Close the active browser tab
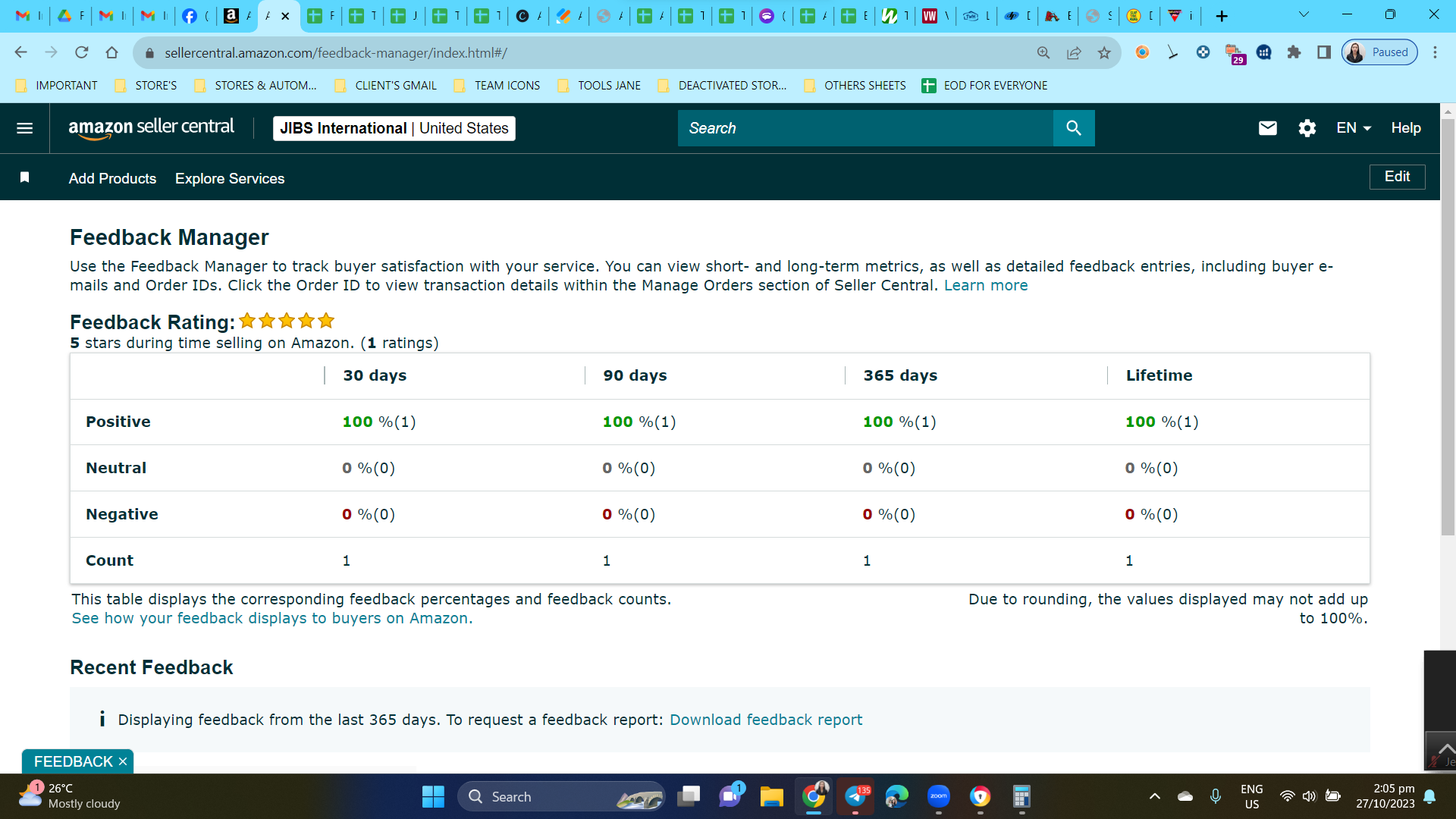This screenshot has height=819, width=1456. (285, 16)
